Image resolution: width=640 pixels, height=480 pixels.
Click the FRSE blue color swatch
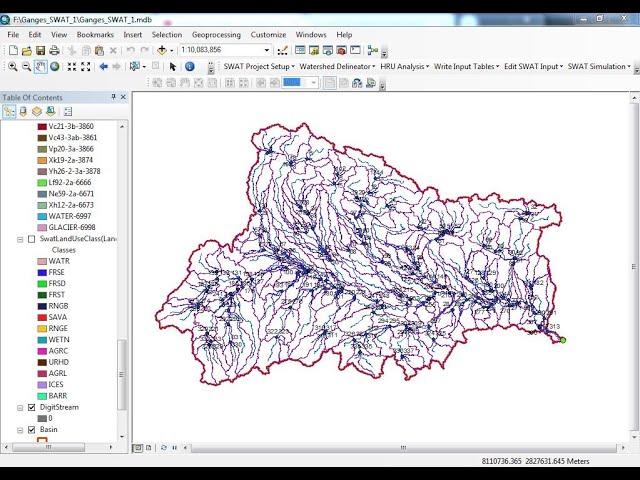[x=42, y=273]
